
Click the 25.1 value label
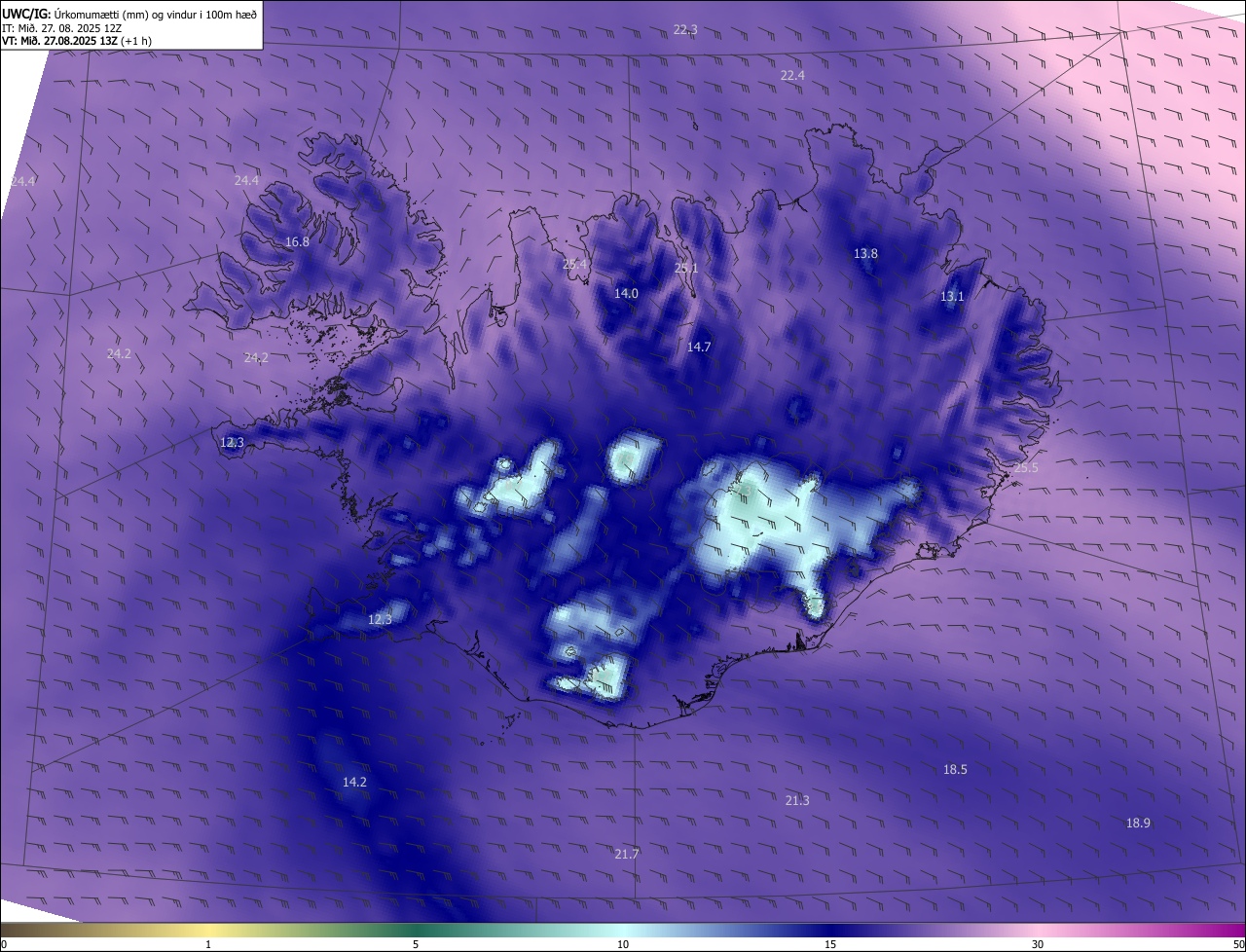coord(687,269)
